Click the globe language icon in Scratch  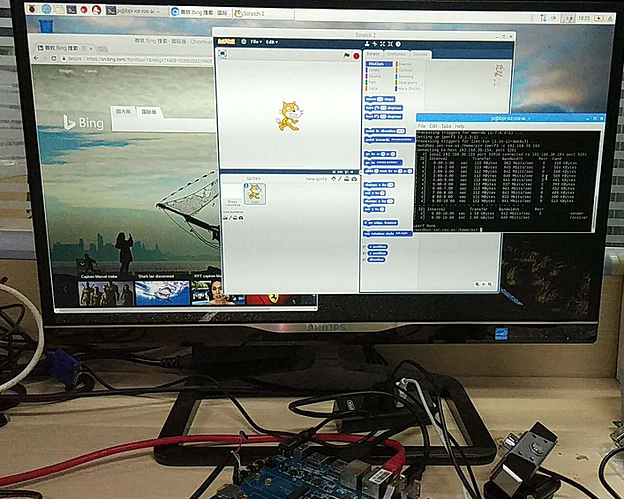243,42
